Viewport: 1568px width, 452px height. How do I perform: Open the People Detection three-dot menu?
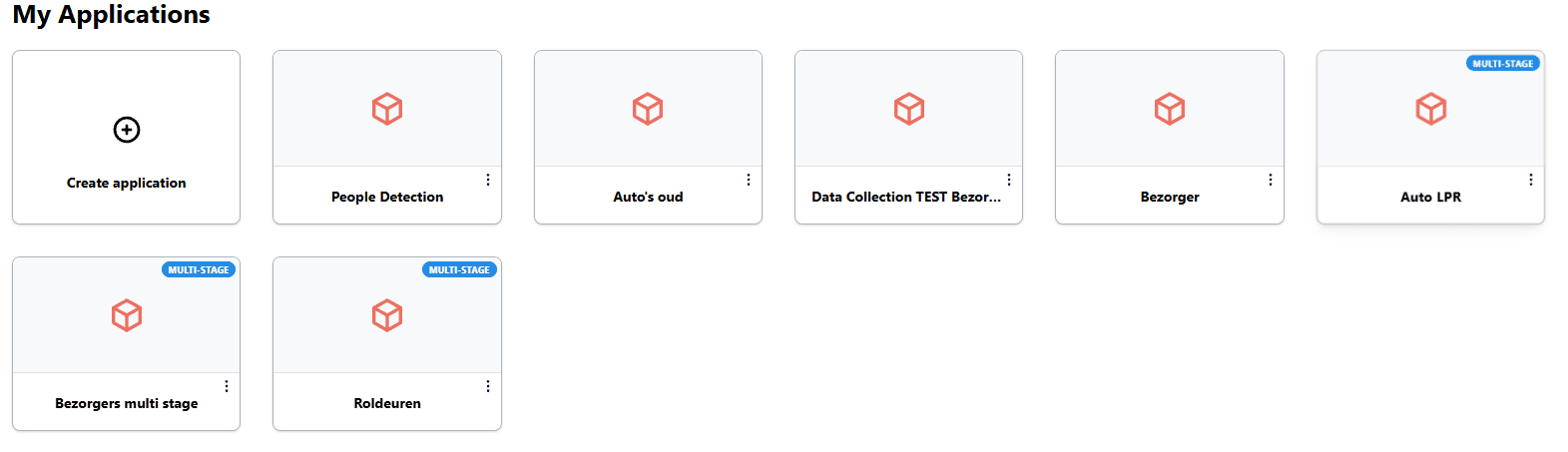[488, 180]
